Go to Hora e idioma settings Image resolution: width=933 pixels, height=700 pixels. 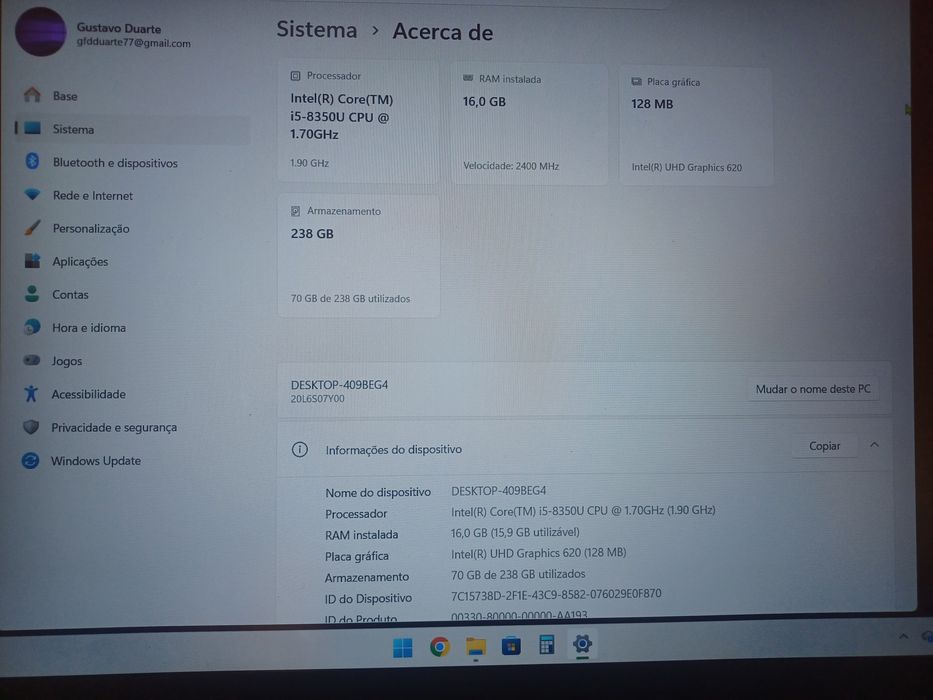tap(132, 327)
